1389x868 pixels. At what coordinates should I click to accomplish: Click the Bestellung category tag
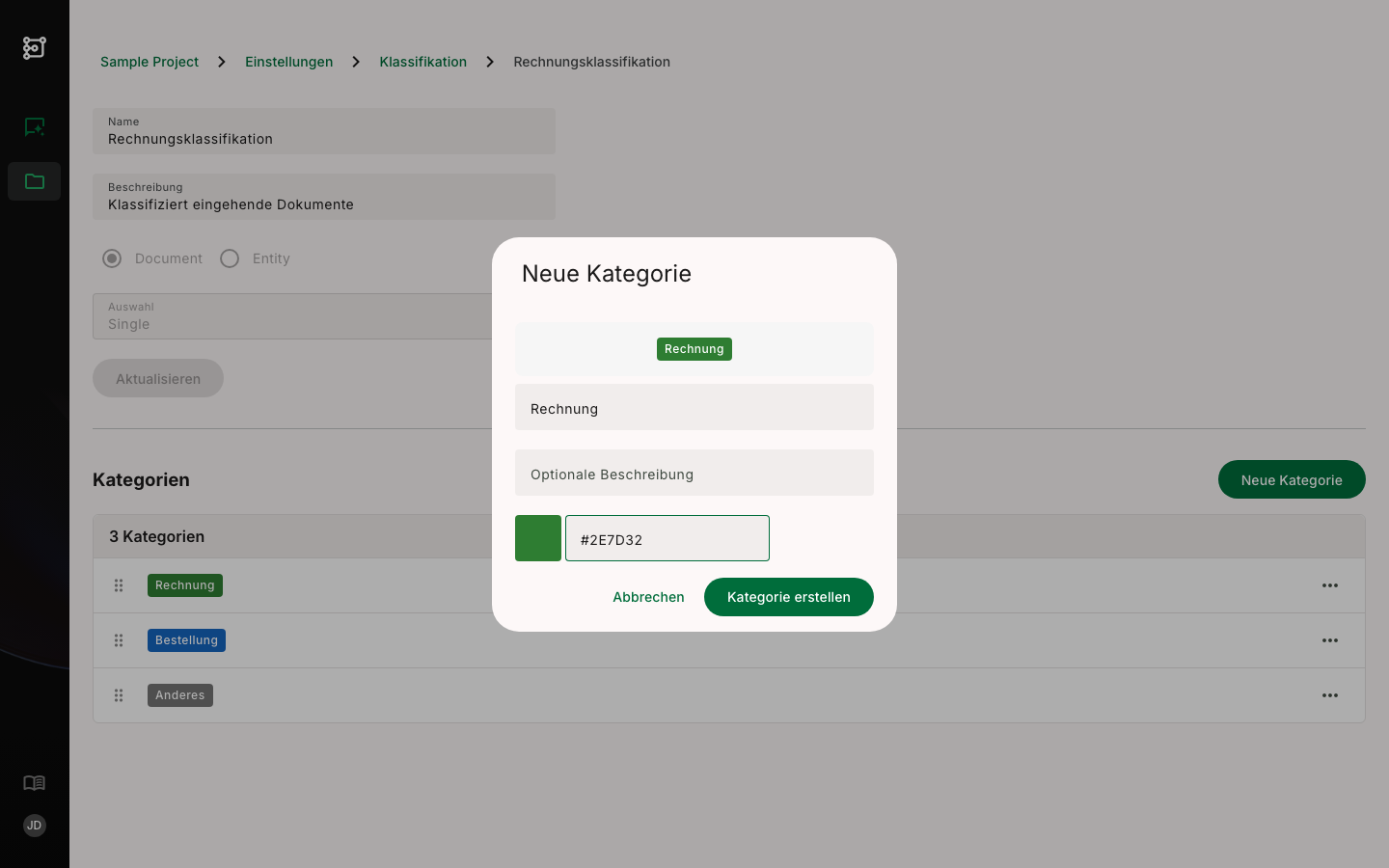coord(186,640)
